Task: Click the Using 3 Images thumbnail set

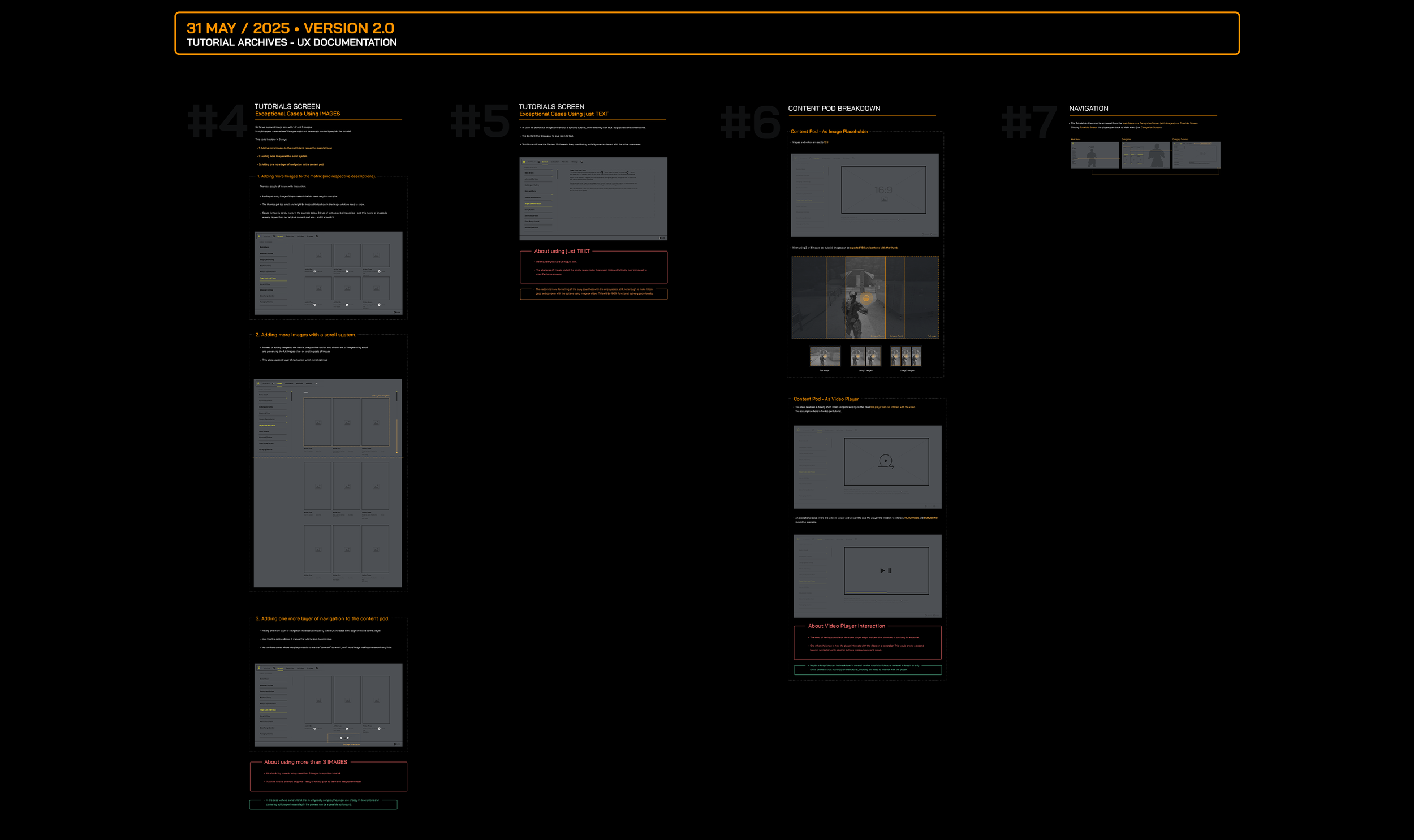Action: (906, 356)
